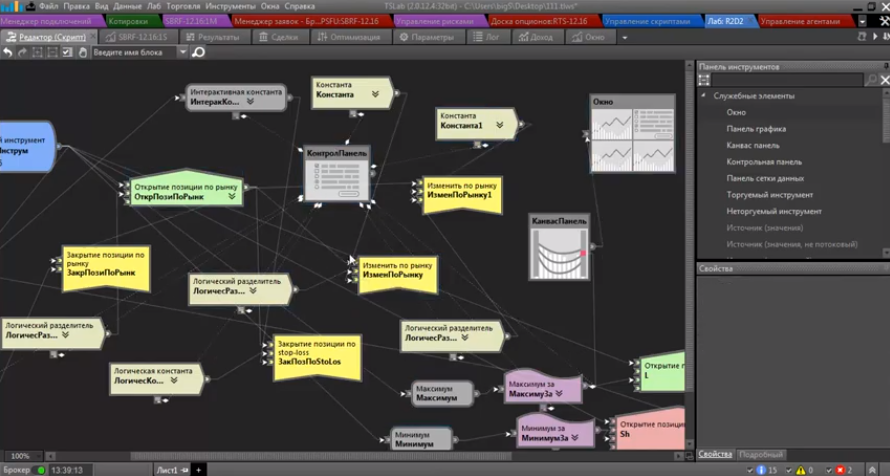Open the overflow arrow after the Окно tab

coord(624,37)
